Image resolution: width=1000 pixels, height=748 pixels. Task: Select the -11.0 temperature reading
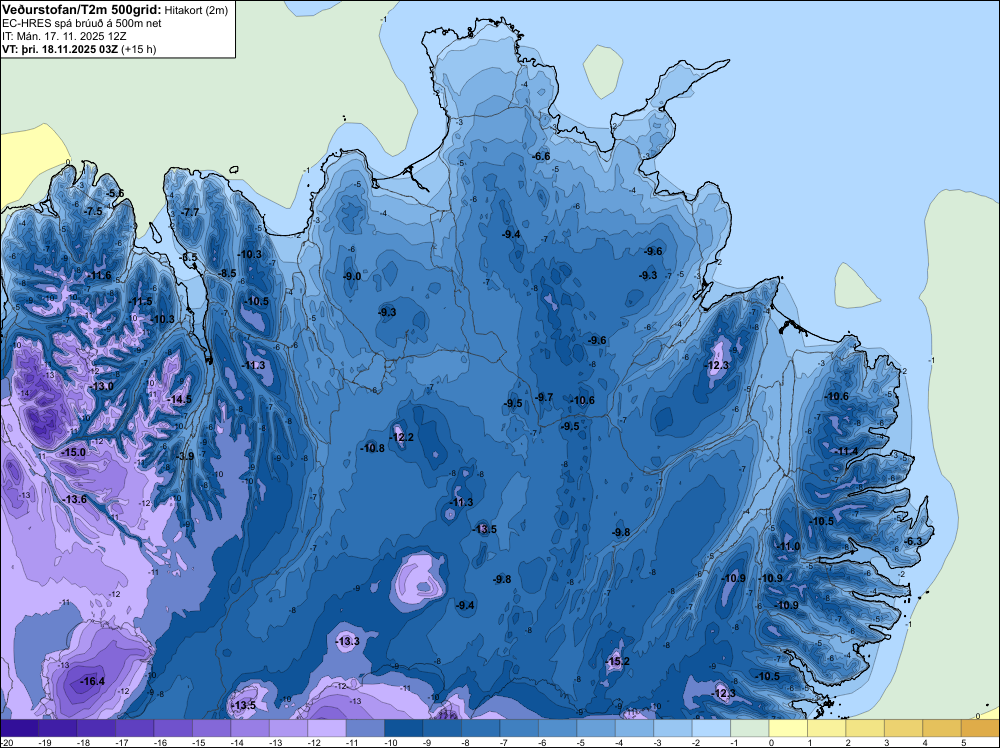pos(788,546)
